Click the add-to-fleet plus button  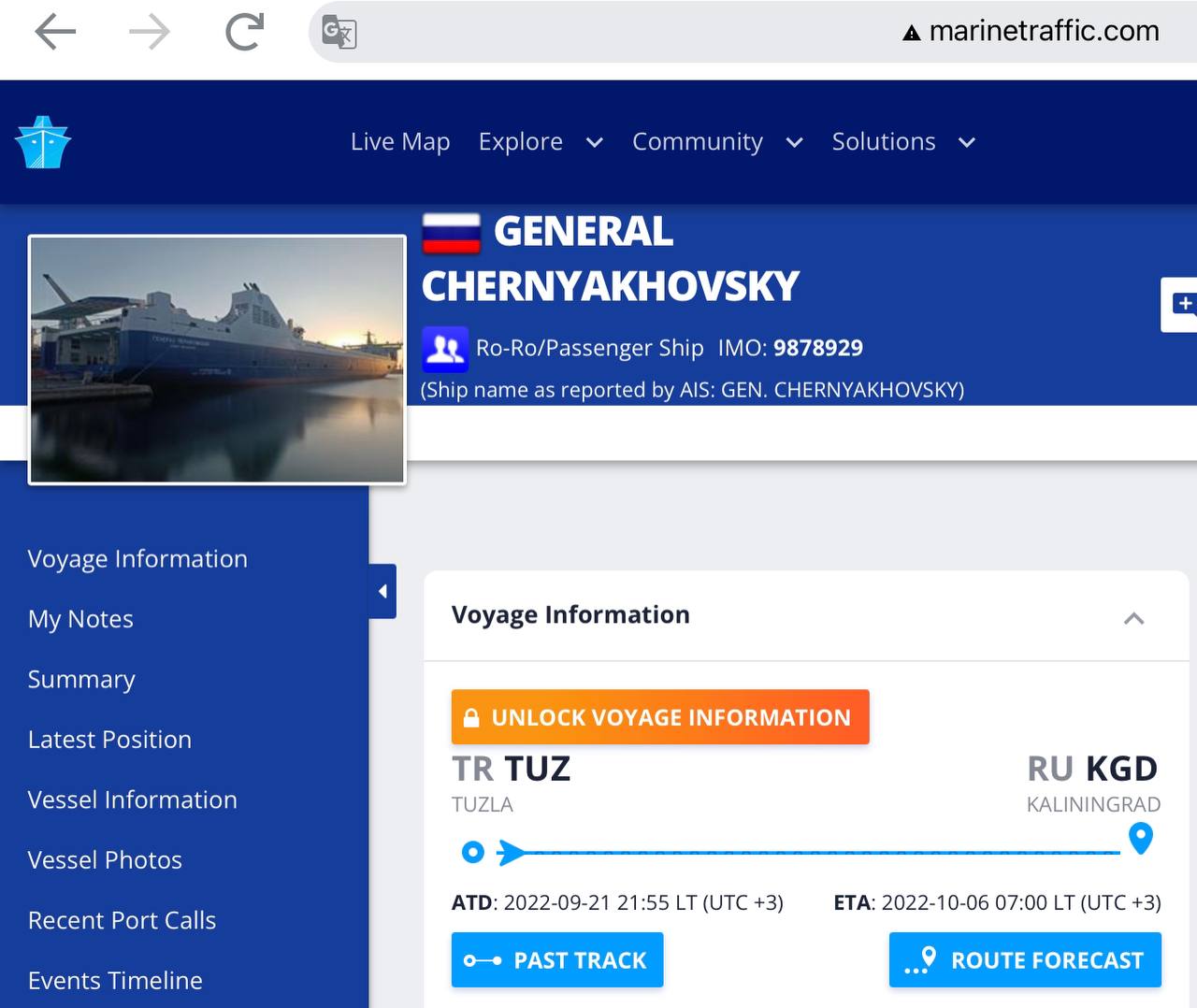(x=1181, y=304)
